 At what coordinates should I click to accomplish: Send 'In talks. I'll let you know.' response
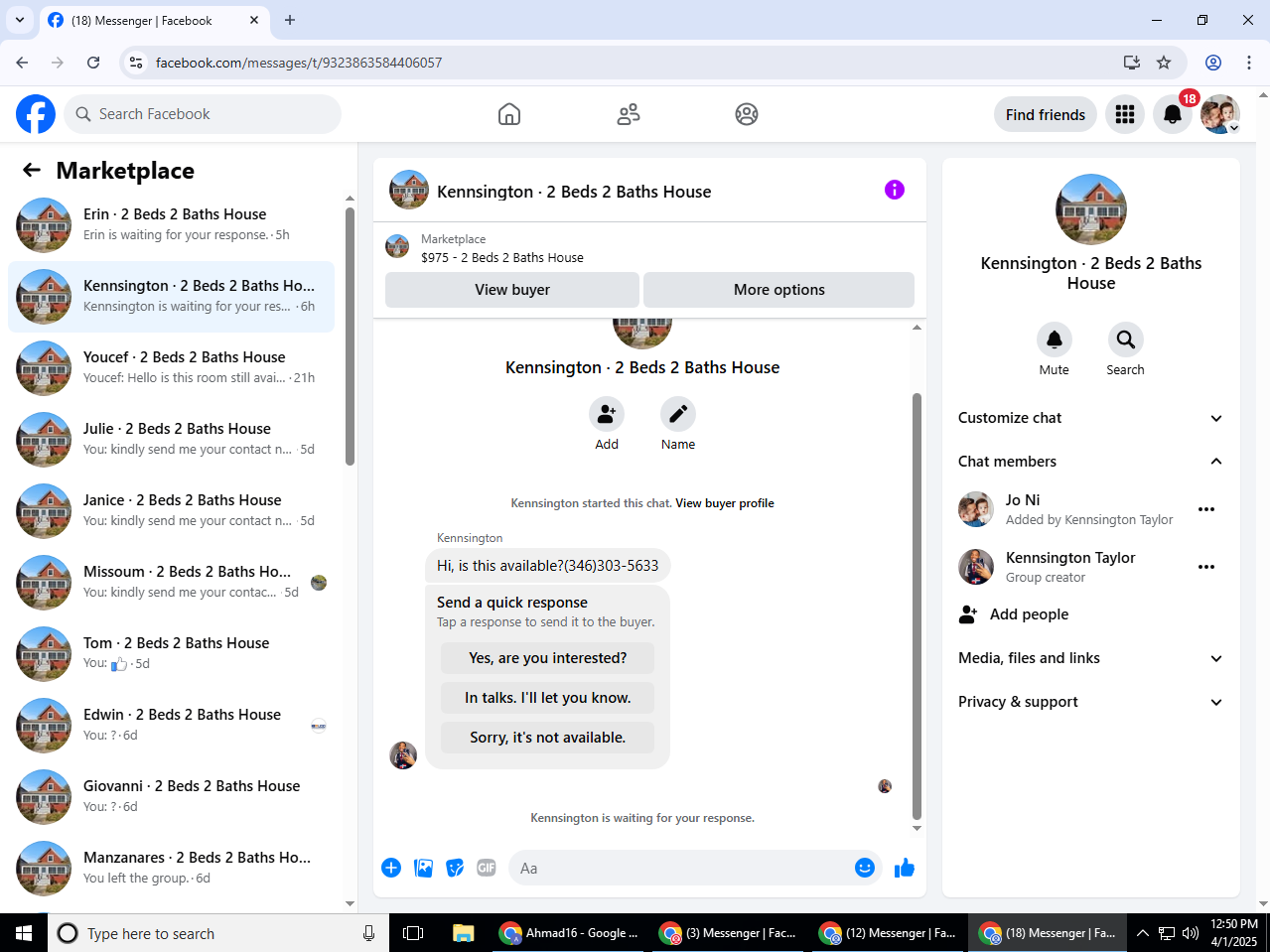point(548,698)
